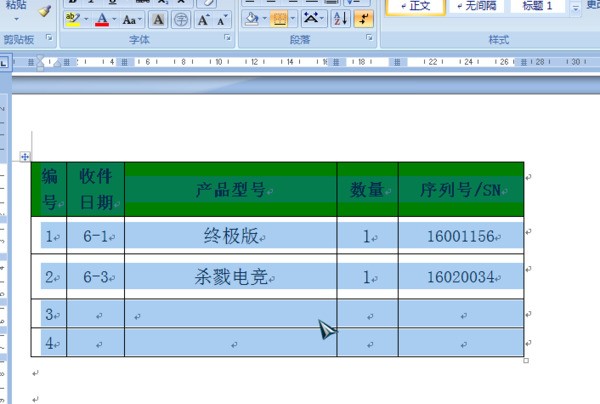
Task: Click the 产品型号 header cell
Action: pyautogui.click(x=231, y=189)
